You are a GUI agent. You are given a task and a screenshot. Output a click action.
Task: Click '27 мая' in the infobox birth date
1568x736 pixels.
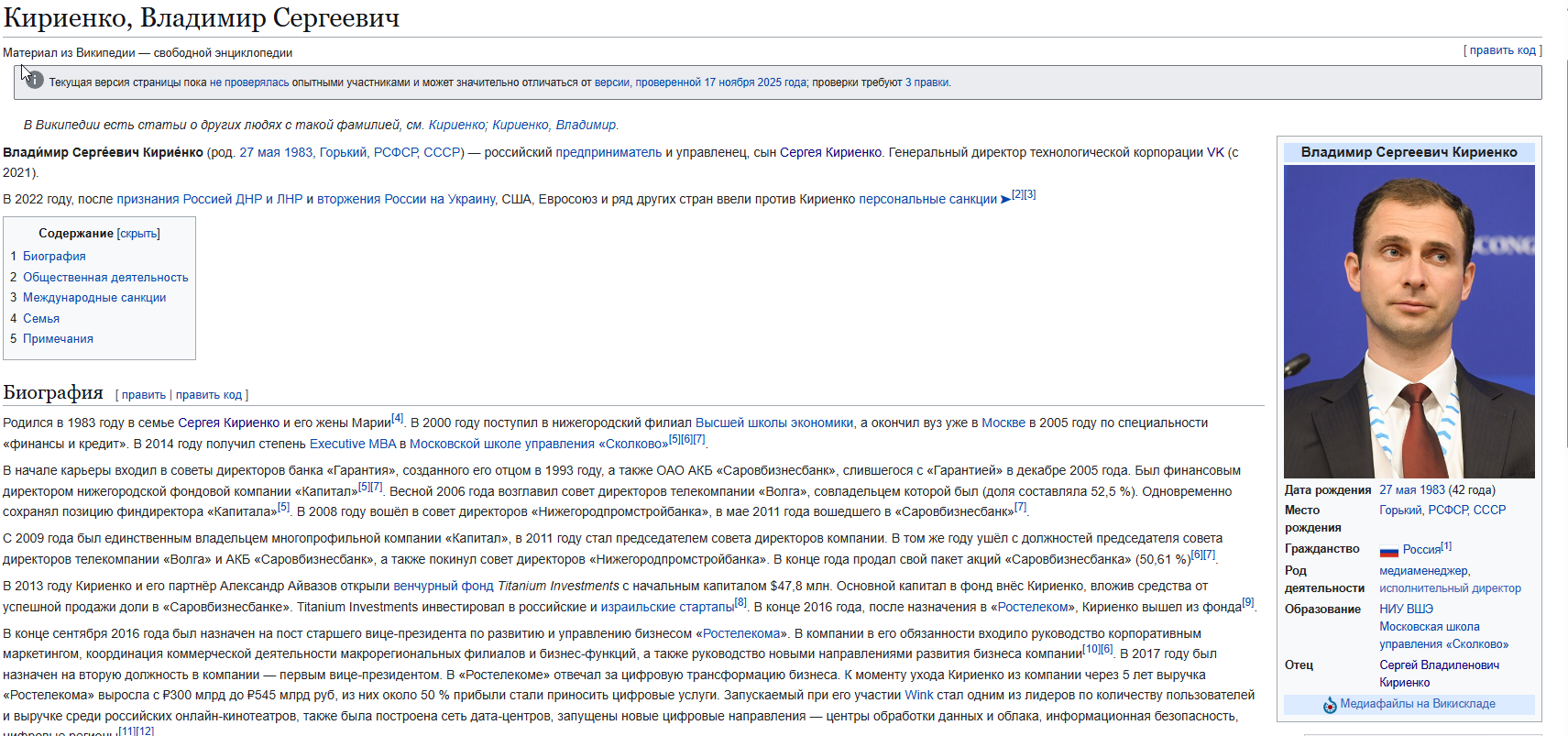coord(1398,489)
